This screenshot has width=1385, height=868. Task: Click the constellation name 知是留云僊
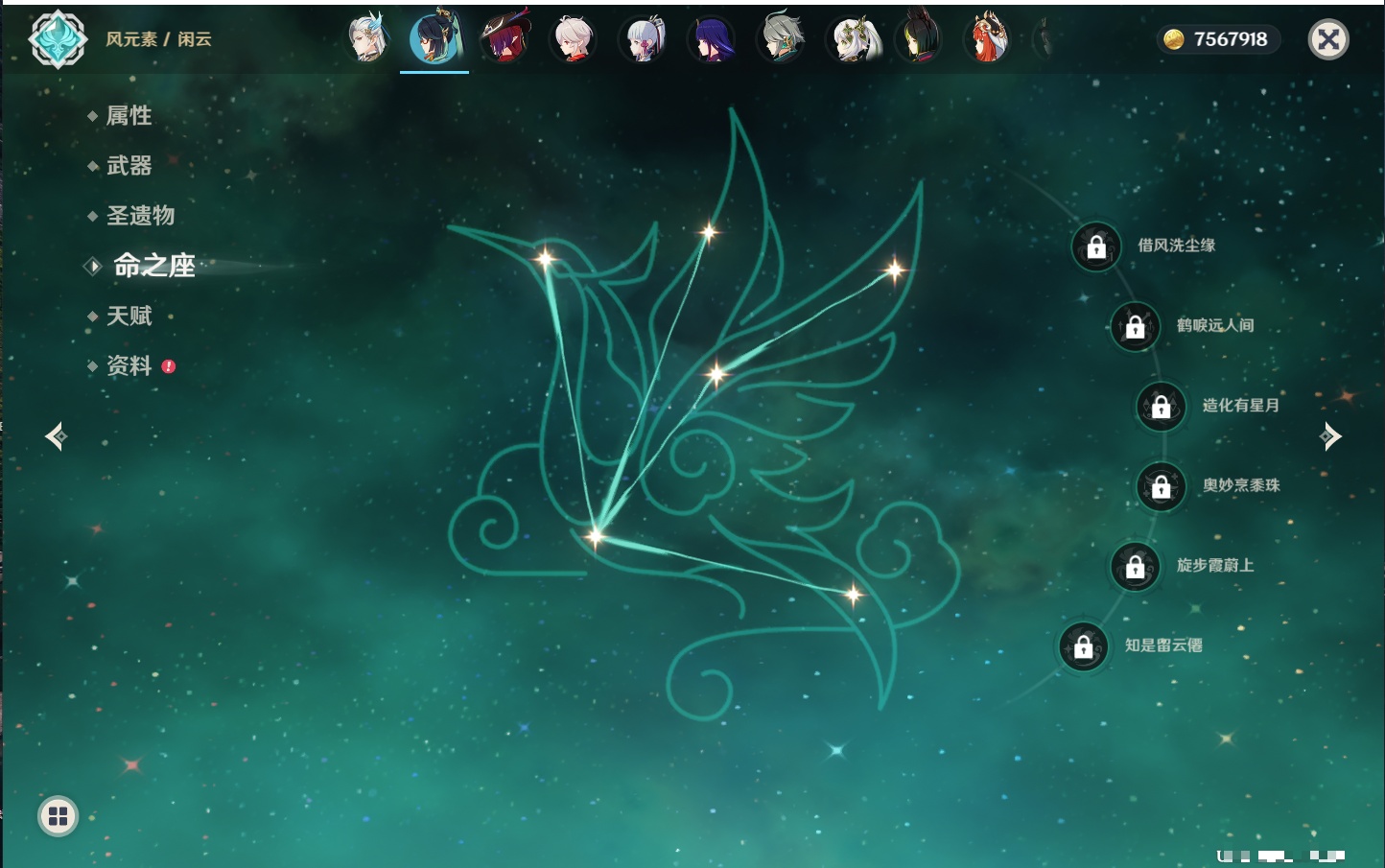[1163, 645]
